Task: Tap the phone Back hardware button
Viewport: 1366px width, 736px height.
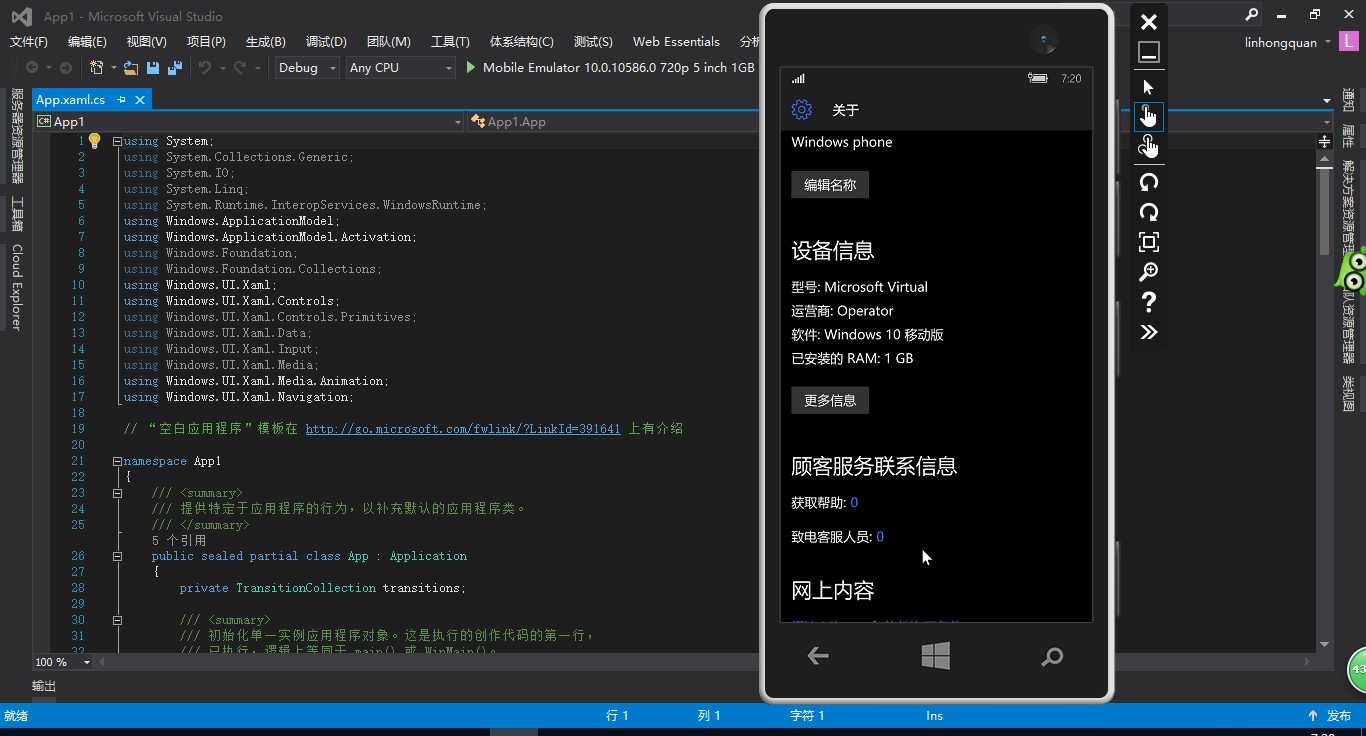Action: [x=818, y=656]
